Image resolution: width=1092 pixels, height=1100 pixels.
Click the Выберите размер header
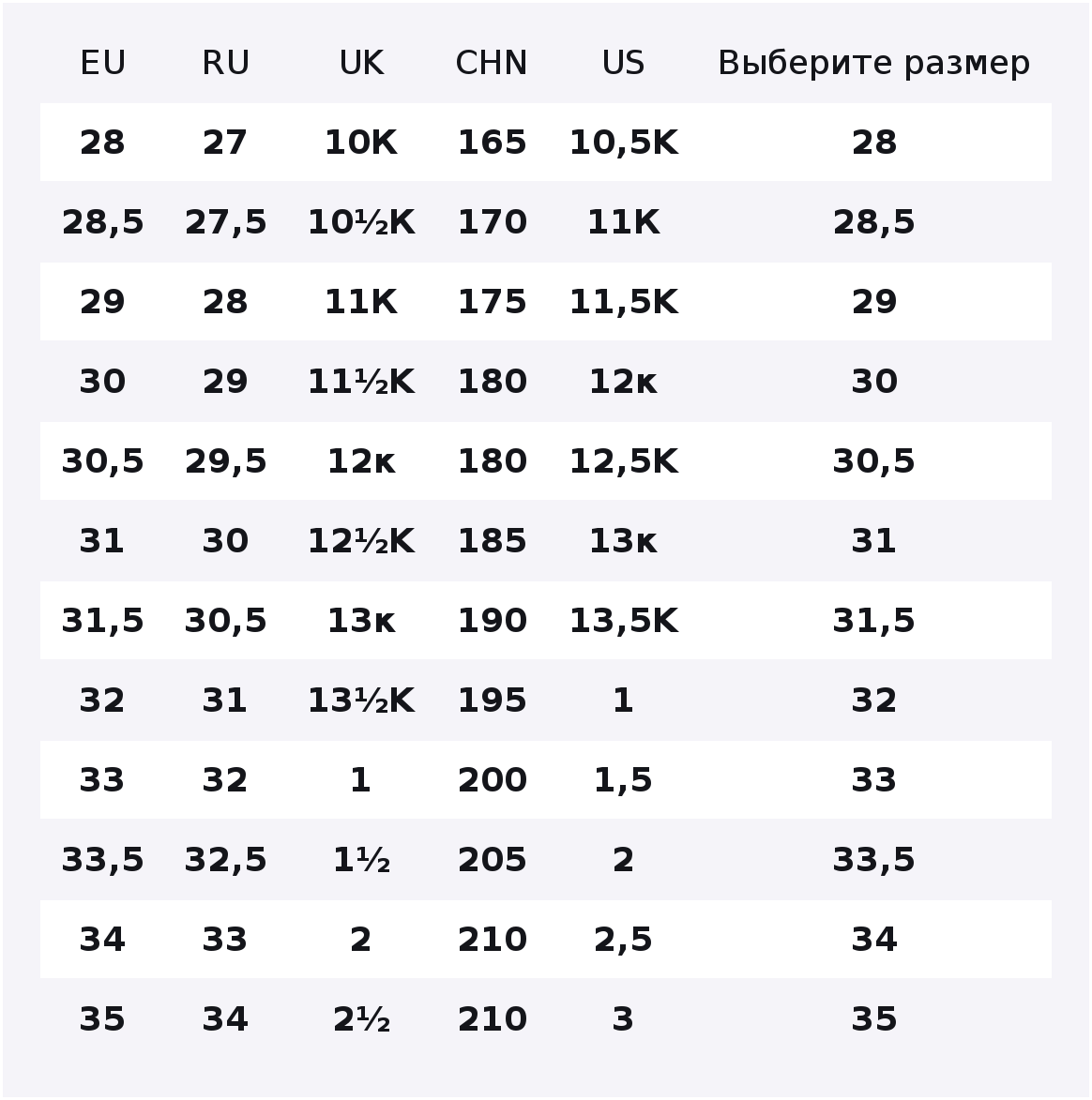click(873, 63)
